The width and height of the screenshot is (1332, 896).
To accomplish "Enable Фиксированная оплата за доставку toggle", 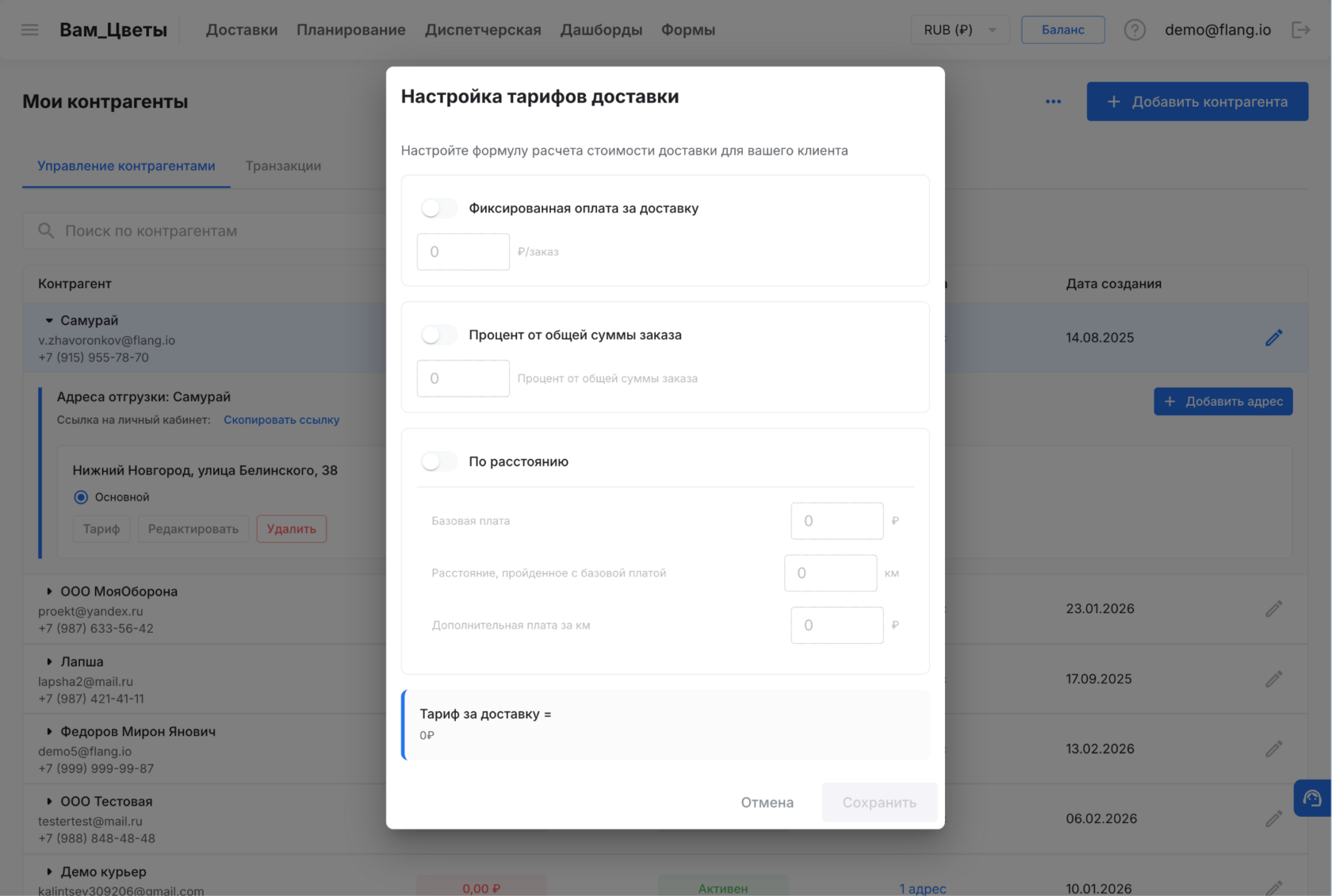I will tap(439, 208).
